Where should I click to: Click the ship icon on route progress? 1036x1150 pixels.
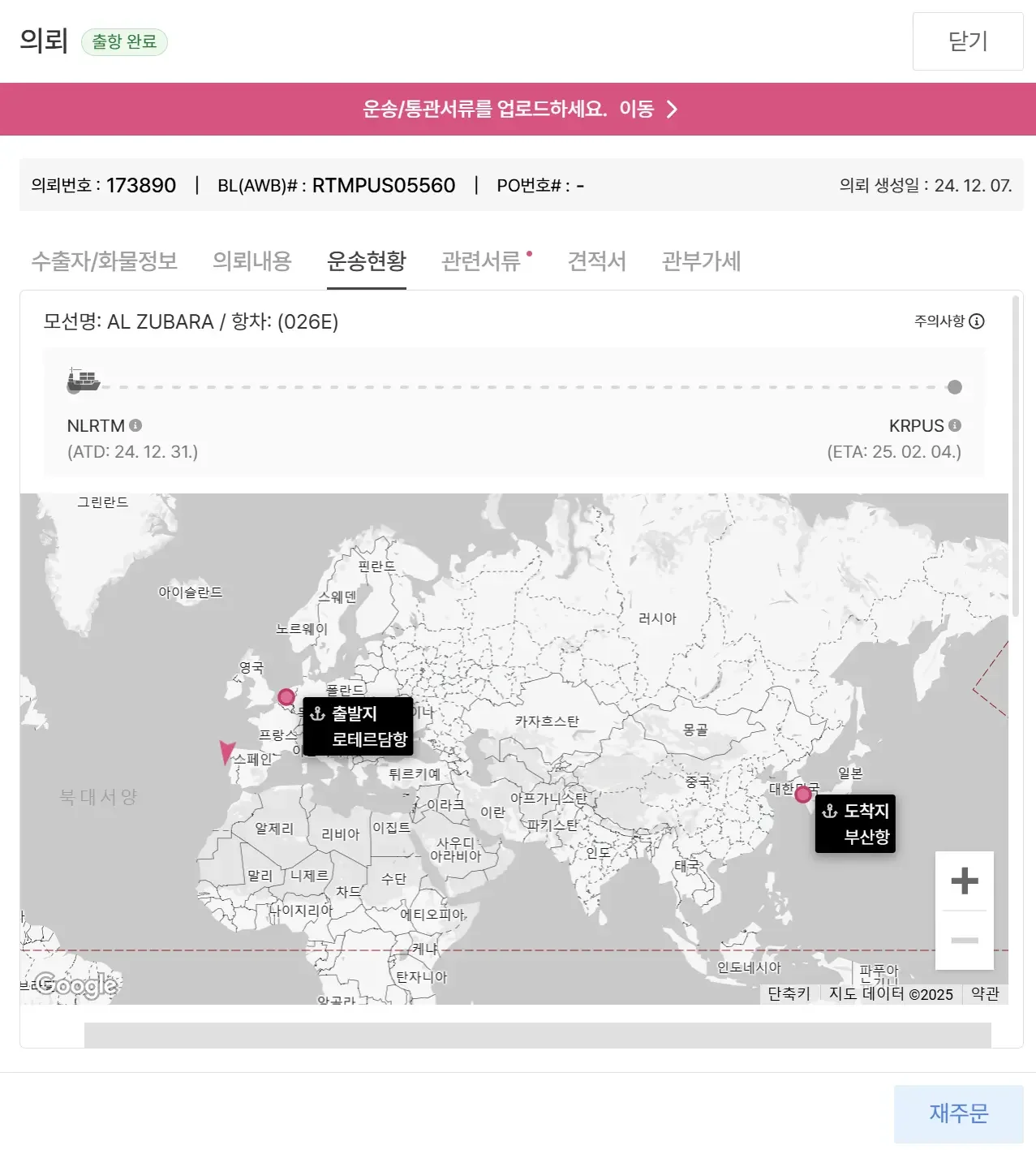coord(83,379)
